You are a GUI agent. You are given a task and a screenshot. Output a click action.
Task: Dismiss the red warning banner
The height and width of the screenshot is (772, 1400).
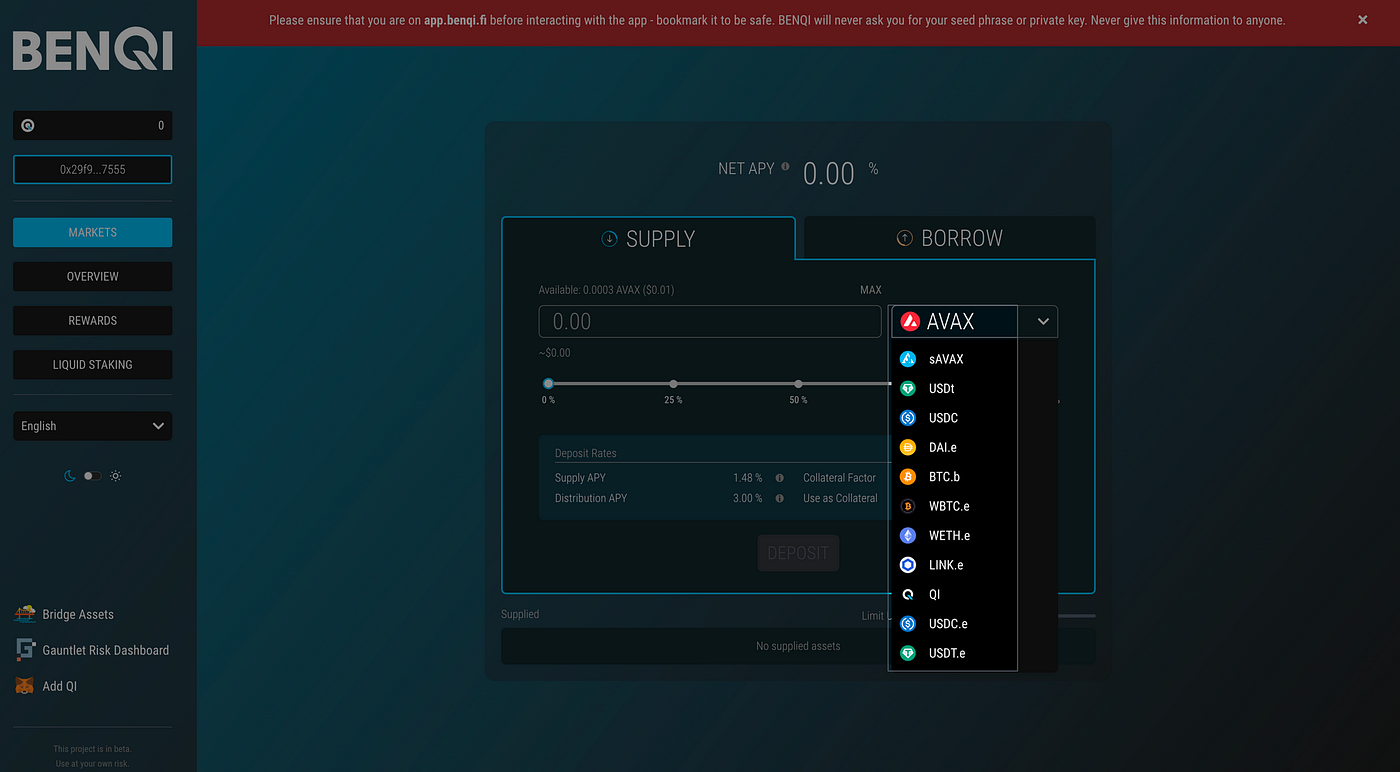click(x=1362, y=20)
